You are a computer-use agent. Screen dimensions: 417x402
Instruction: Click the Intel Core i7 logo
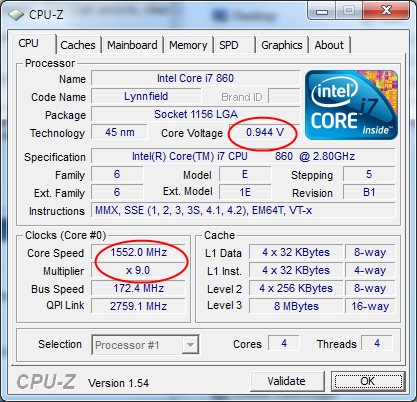351,105
